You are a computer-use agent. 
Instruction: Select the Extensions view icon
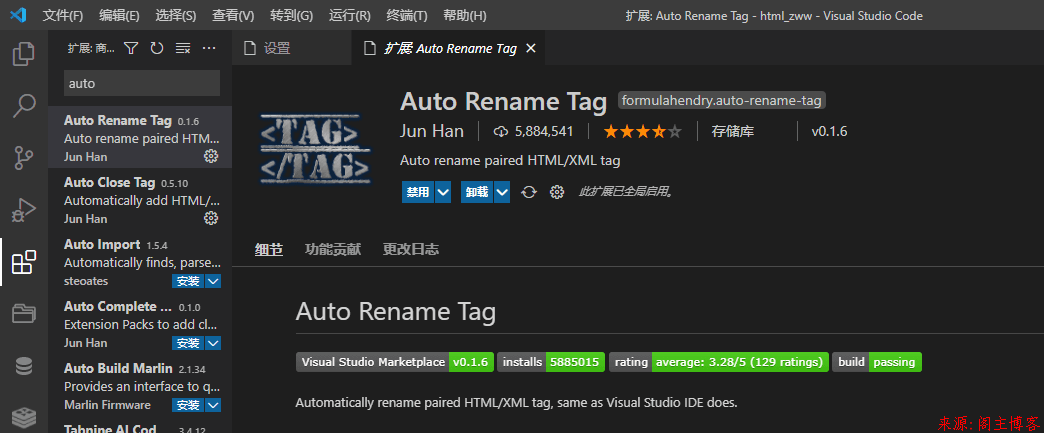pos(23,262)
